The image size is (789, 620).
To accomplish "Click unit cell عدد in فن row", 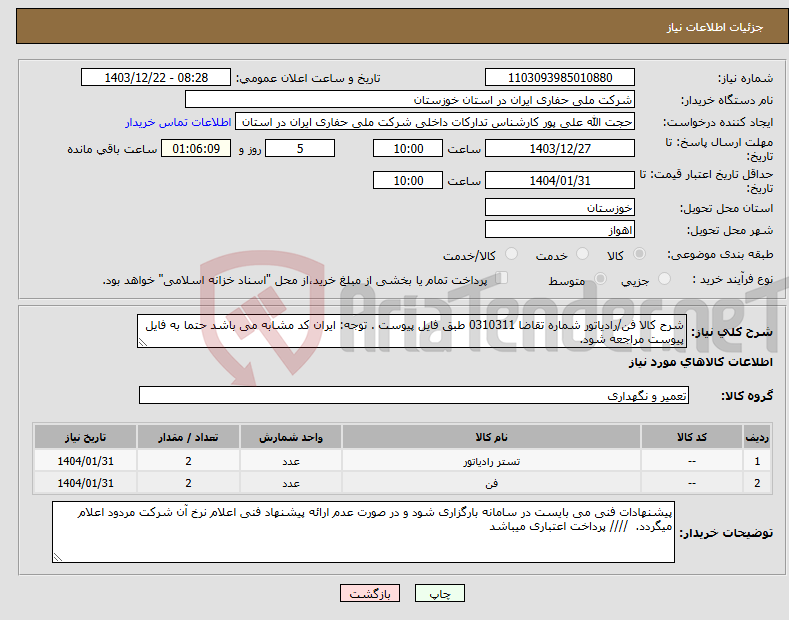I will [291, 483].
